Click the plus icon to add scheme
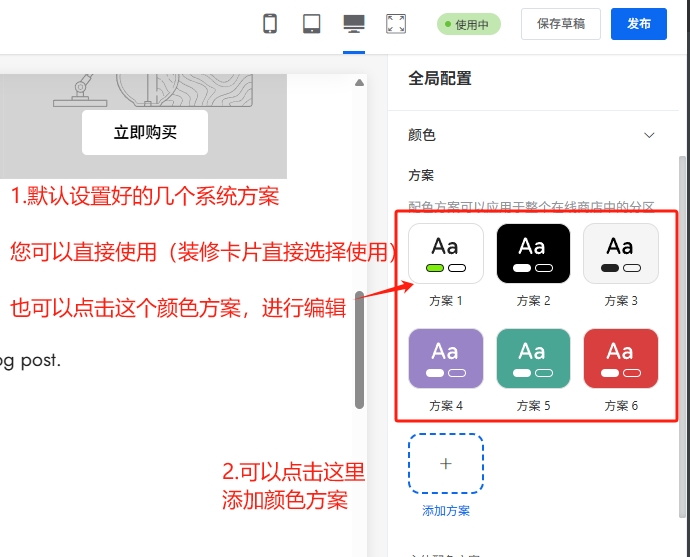The image size is (690, 557). (446, 464)
